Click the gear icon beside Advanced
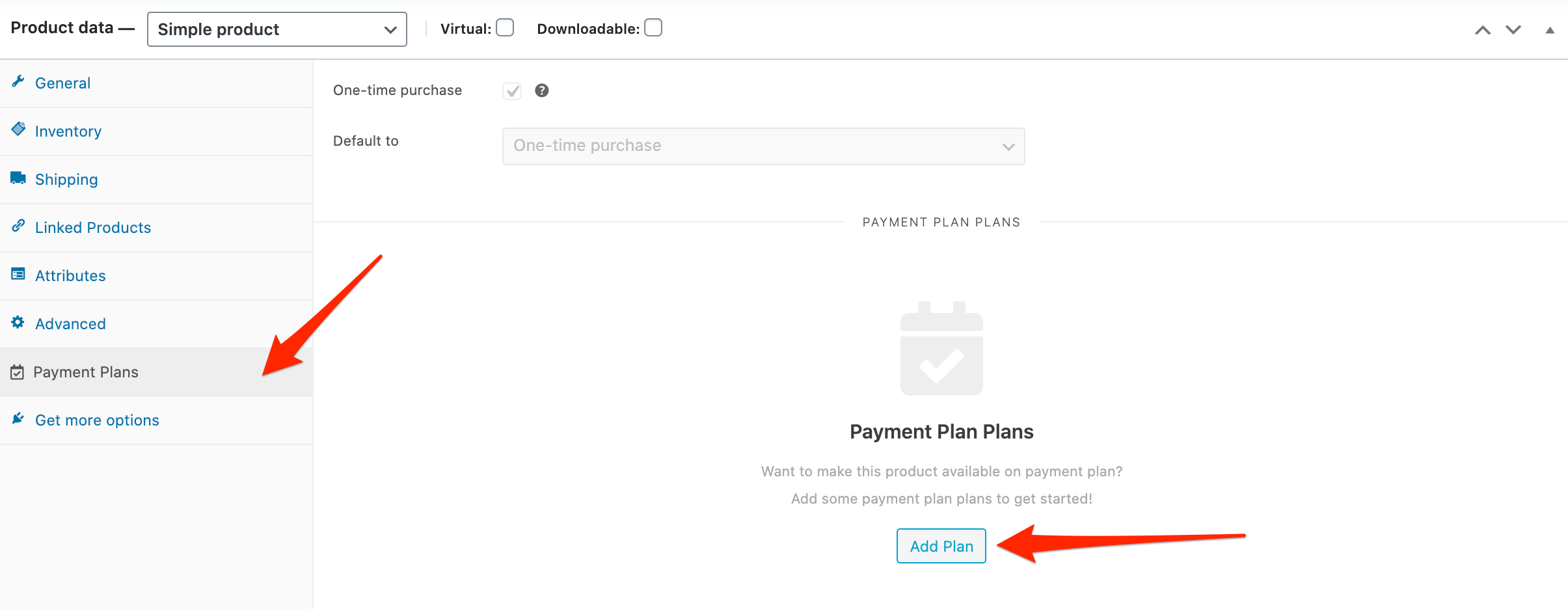Screen dimensions: 1568x609 coord(18,322)
